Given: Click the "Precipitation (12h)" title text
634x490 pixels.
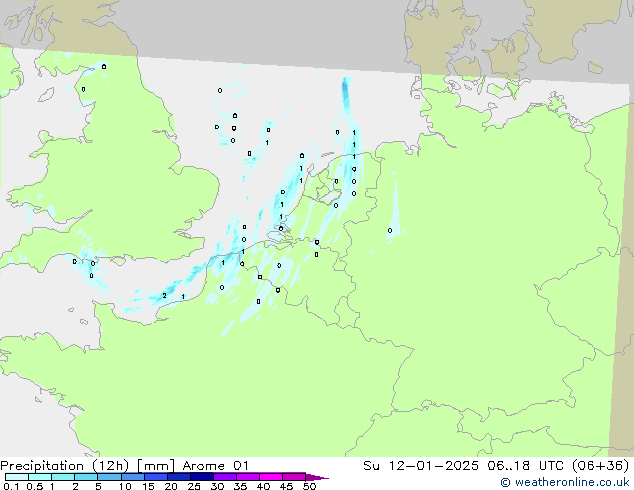Looking at the screenshot, I should point(65,466).
